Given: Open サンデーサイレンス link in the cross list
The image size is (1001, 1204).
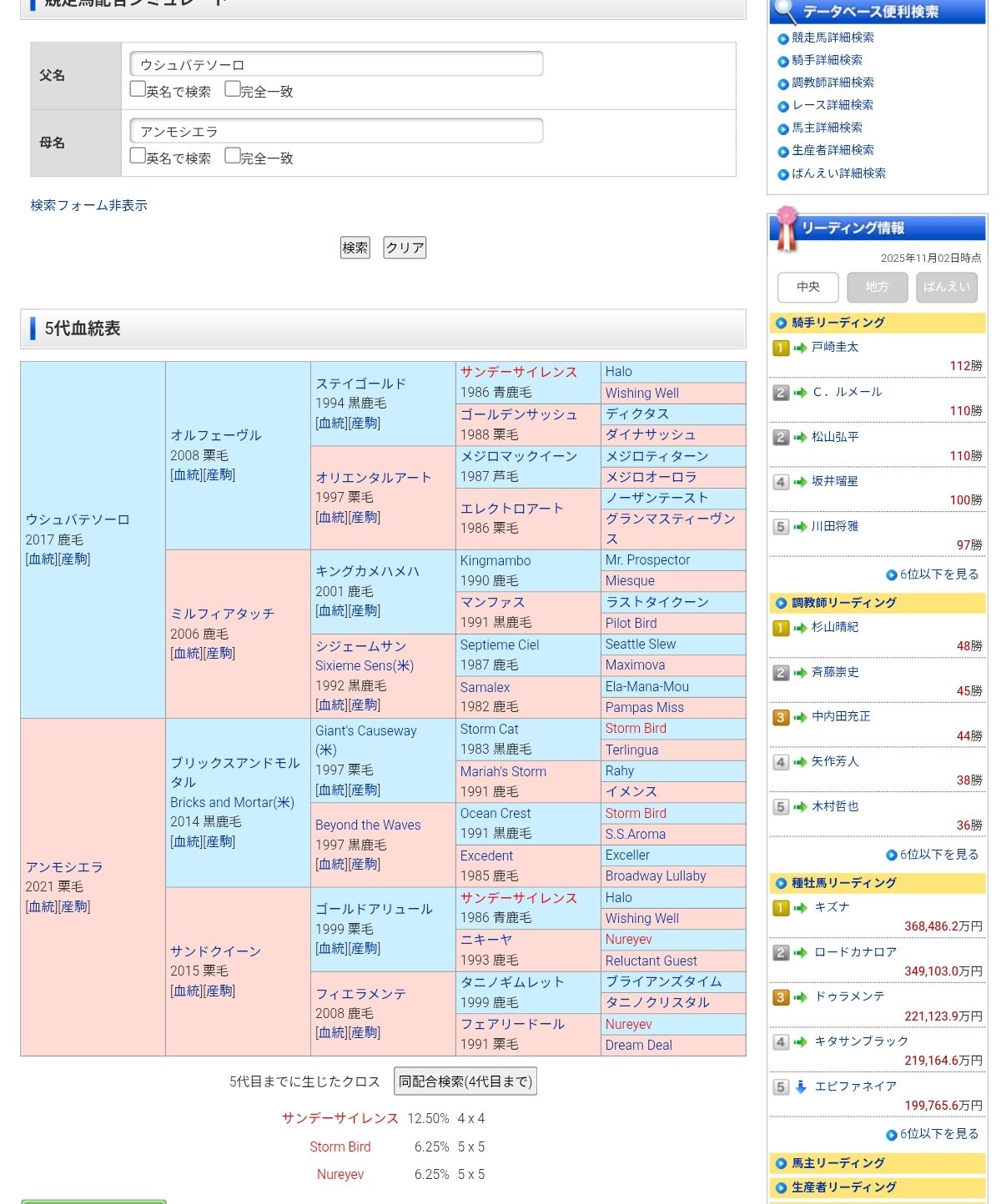Looking at the screenshot, I should click(x=340, y=1119).
